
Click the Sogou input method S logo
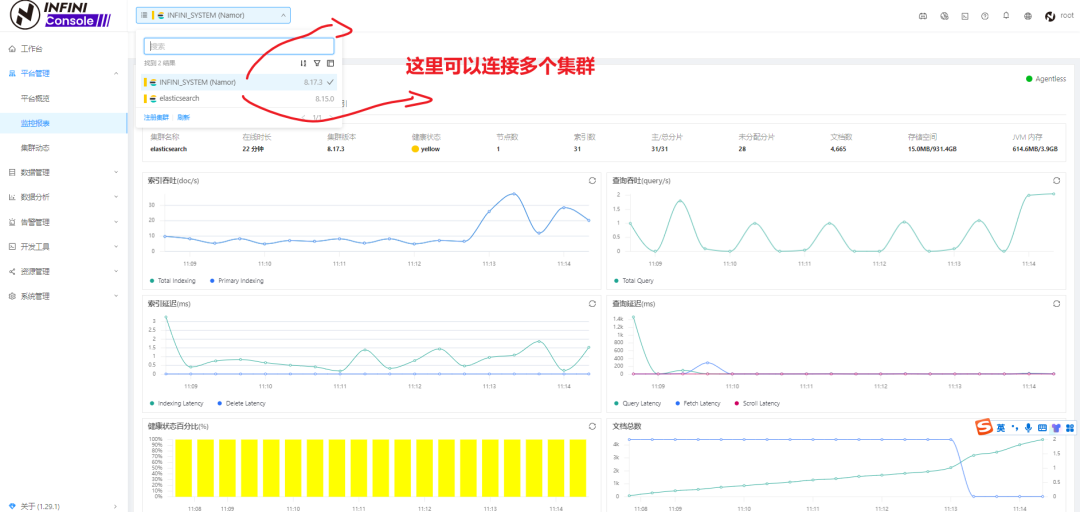coord(984,428)
